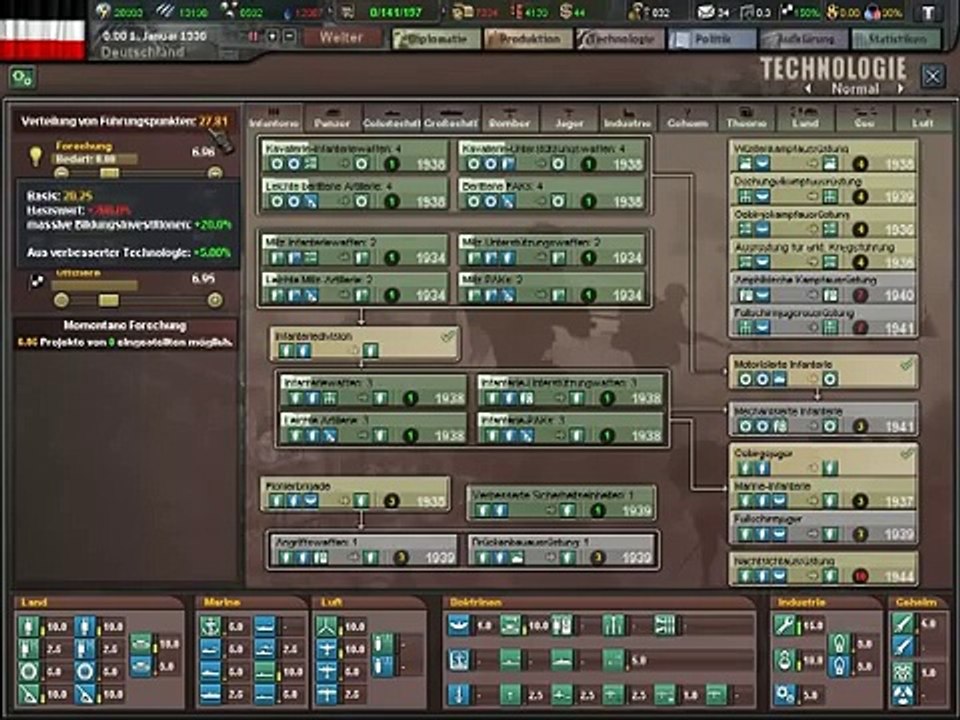Select the Wüstenkampfausrüstung technology entry
The image size is (960, 720).
[823, 156]
